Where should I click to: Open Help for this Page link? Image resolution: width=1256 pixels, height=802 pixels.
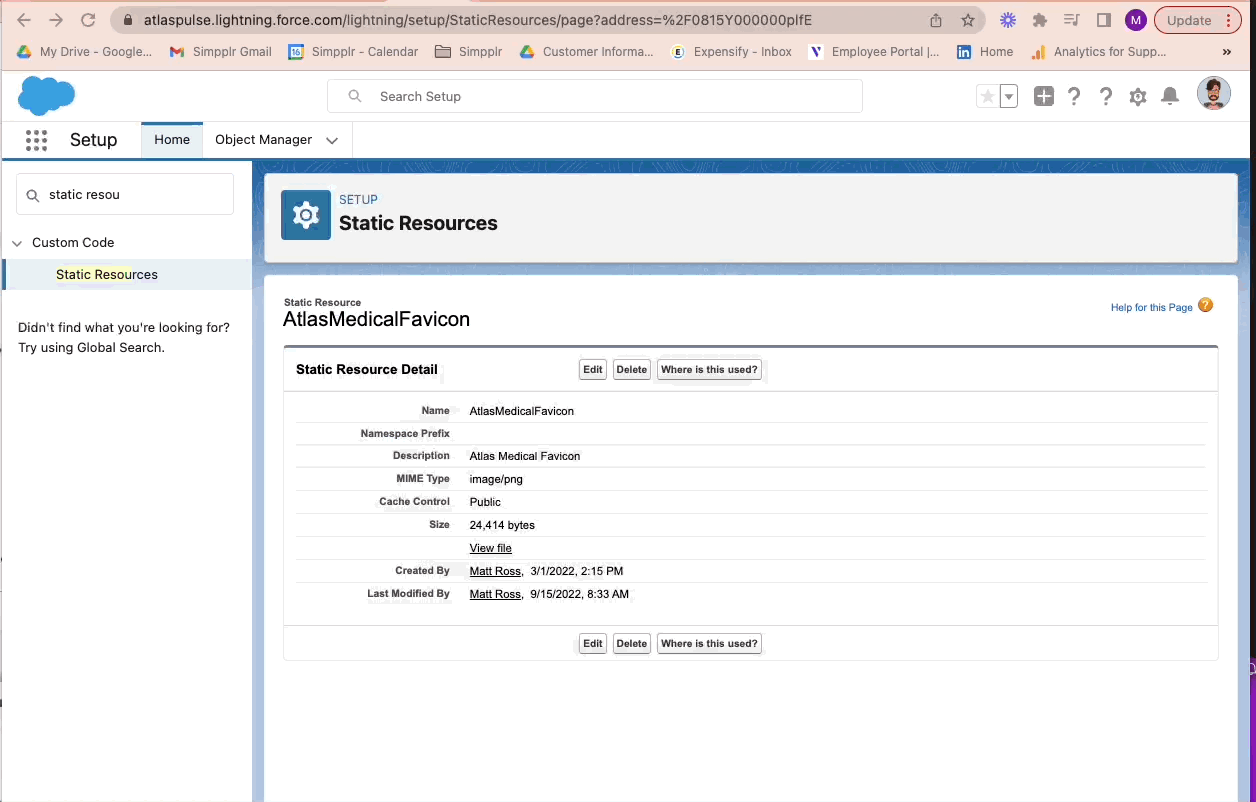[1152, 307]
